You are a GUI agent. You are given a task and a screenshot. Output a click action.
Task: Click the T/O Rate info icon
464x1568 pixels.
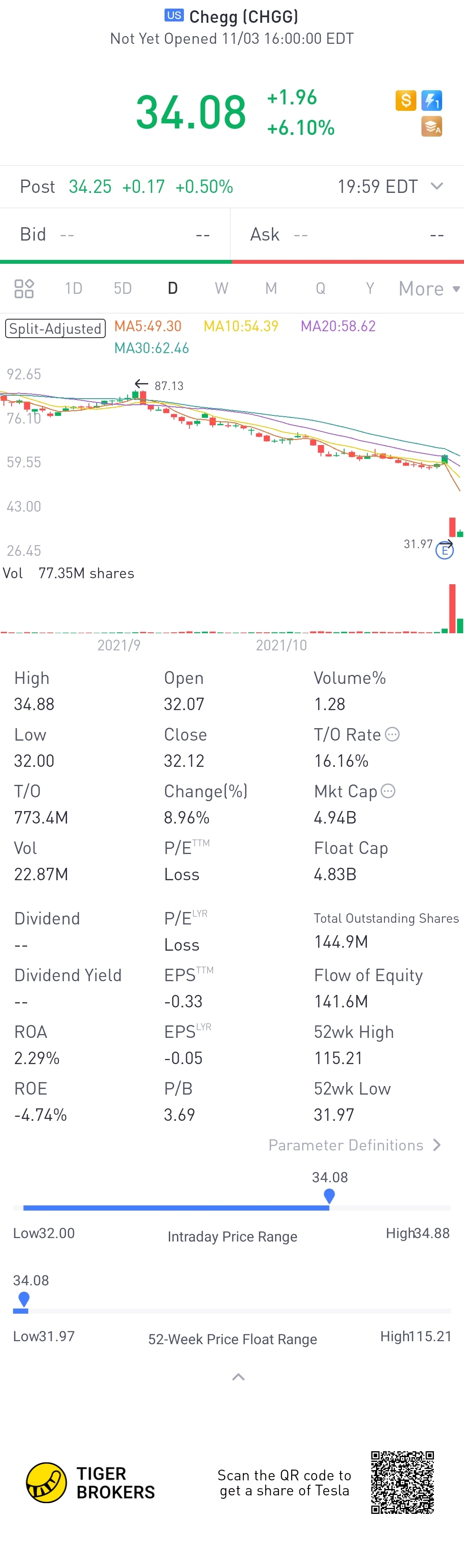pos(393,735)
